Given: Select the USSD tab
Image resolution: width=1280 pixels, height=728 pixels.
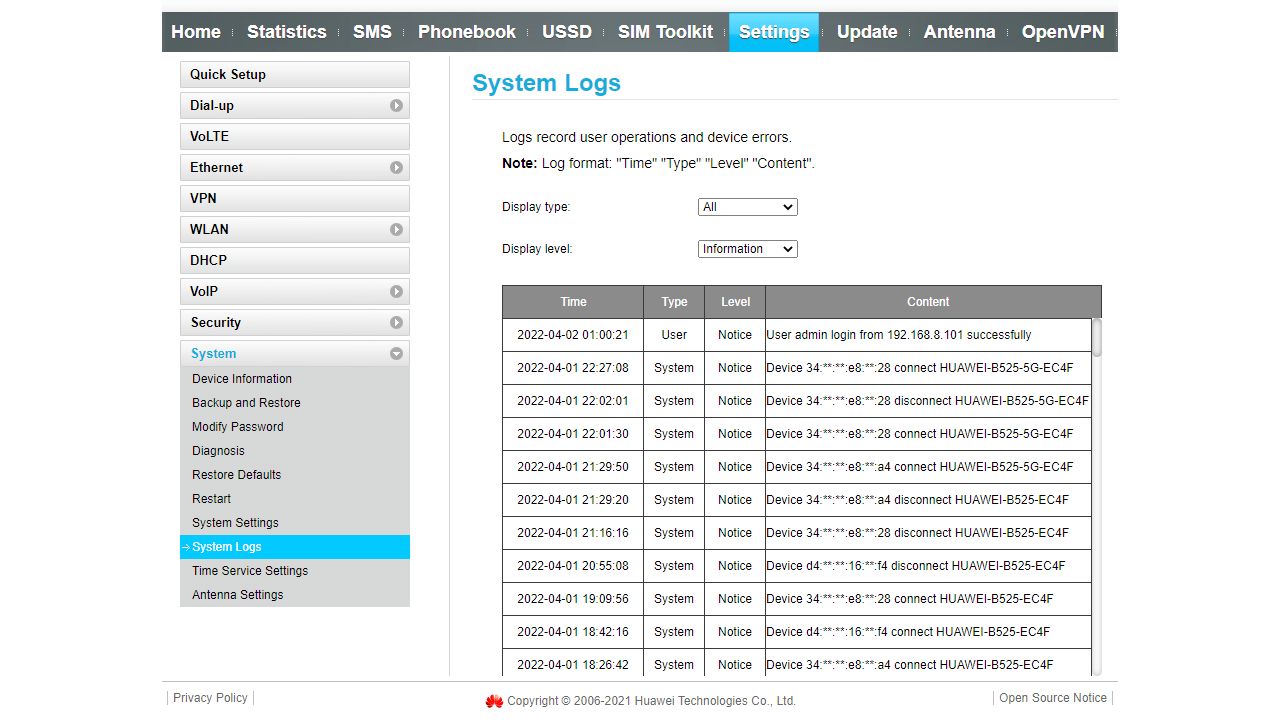Looking at the screenshot, I should [567, 32].
